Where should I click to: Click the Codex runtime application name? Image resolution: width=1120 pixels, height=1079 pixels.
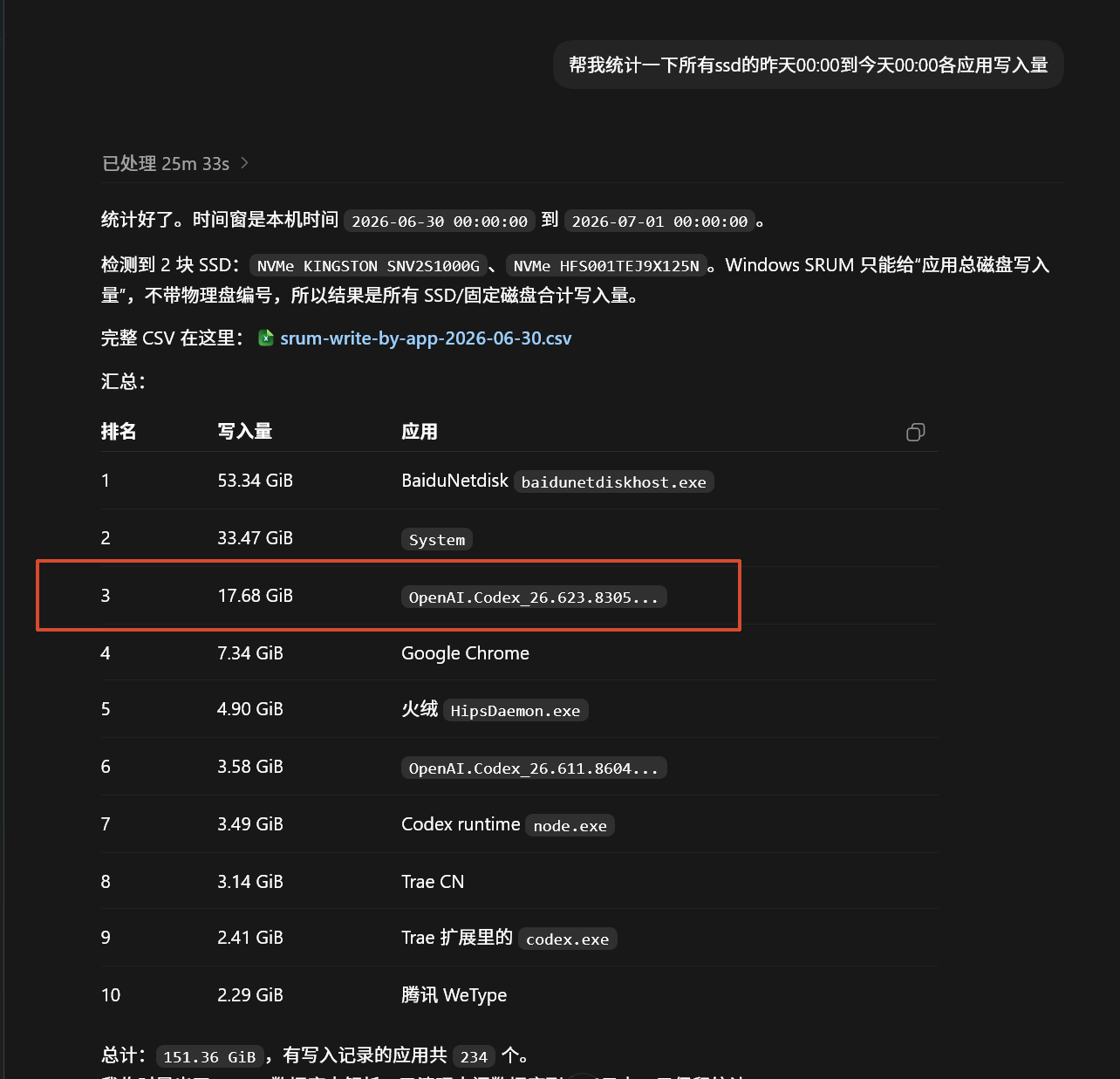(461, 824)
